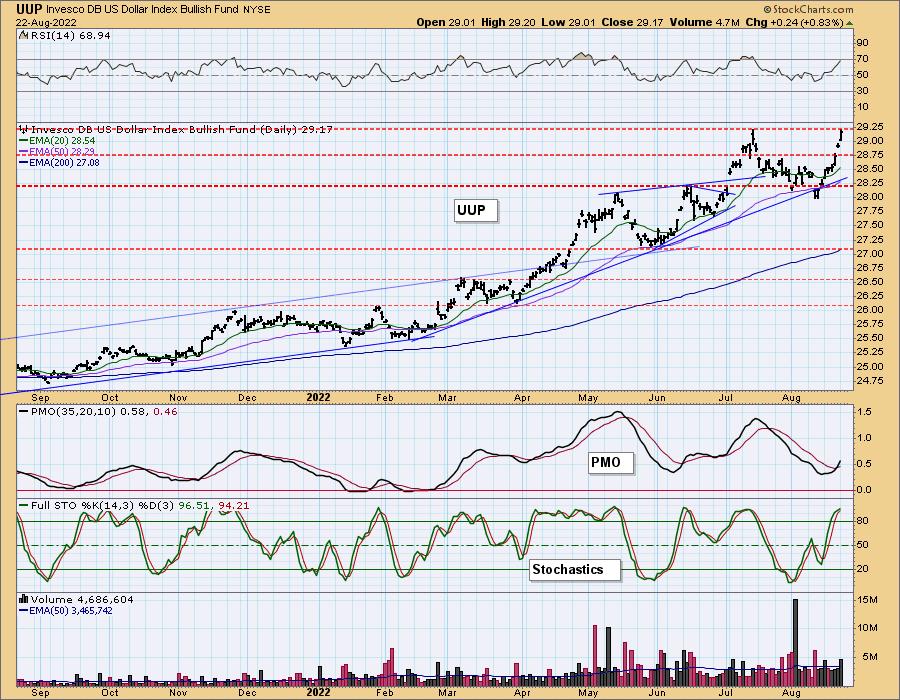Click the 80 level on Stochastics axis

863,521
